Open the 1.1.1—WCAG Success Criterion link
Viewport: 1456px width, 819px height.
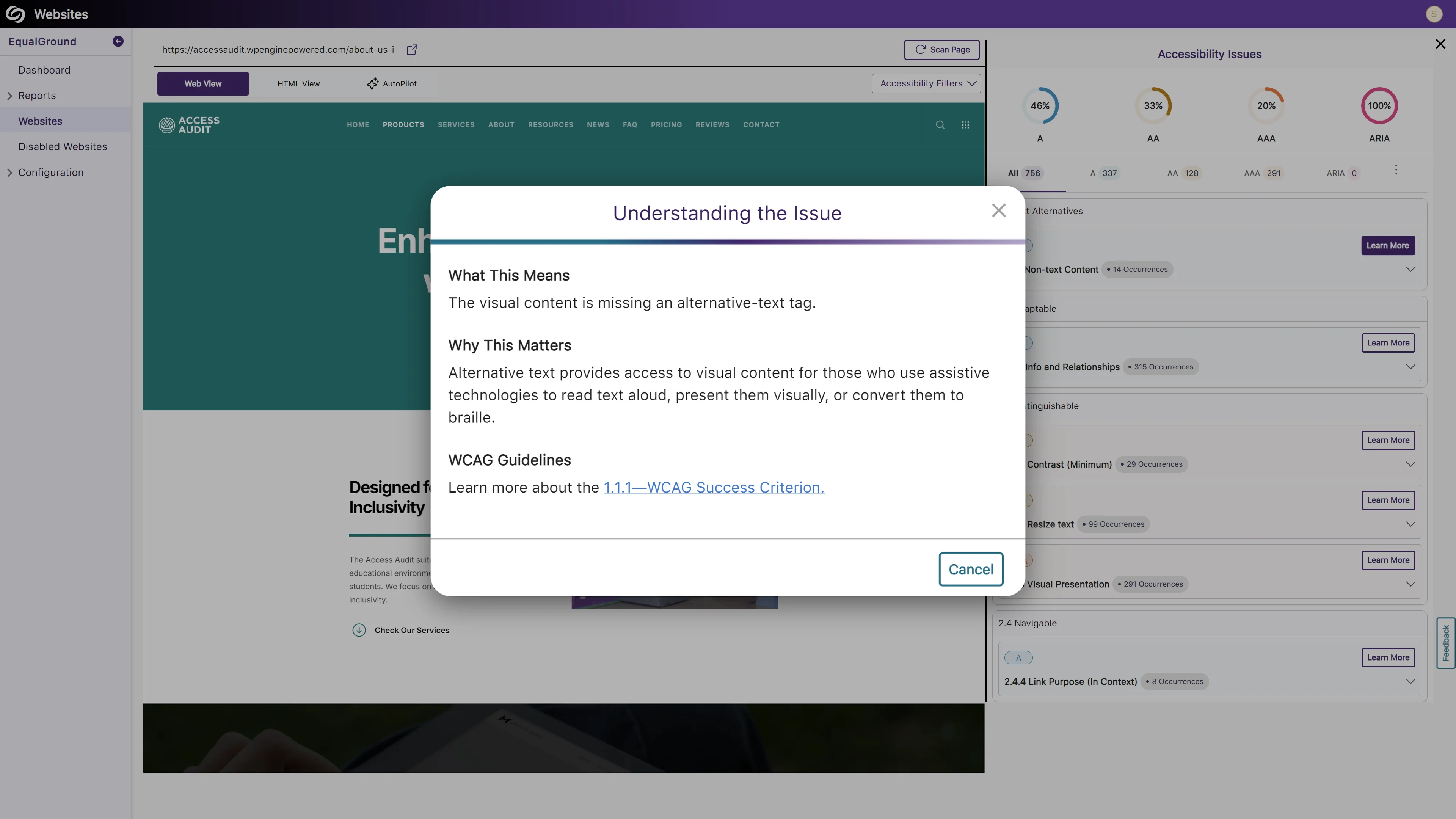(714, 488)
